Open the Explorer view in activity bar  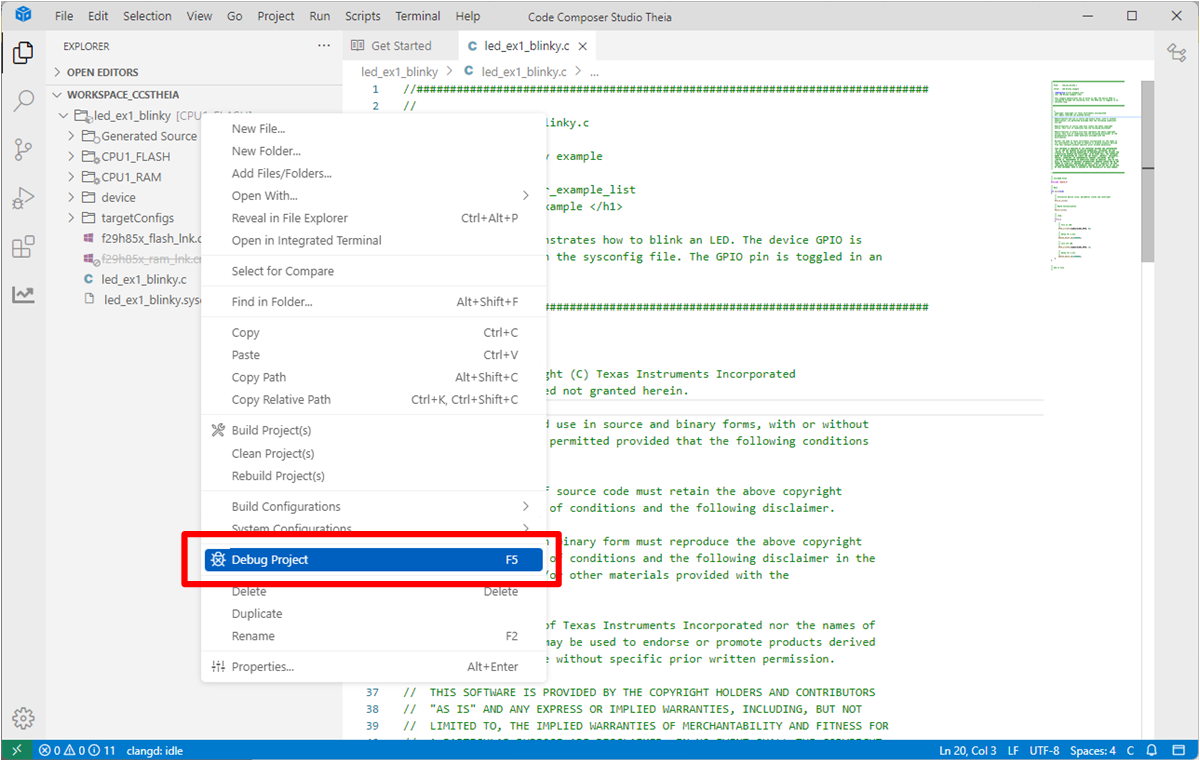23,53
